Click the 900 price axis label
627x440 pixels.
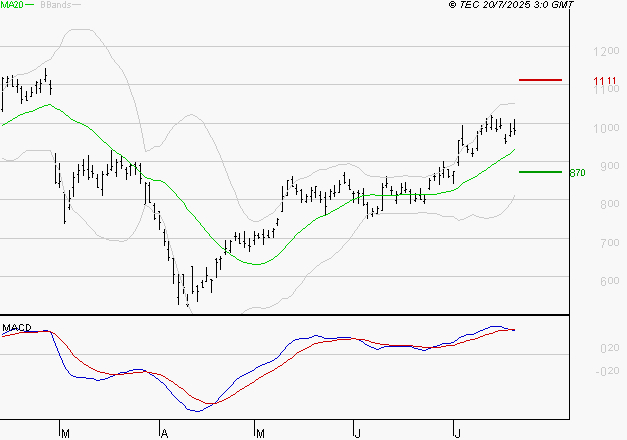point(610,166)
